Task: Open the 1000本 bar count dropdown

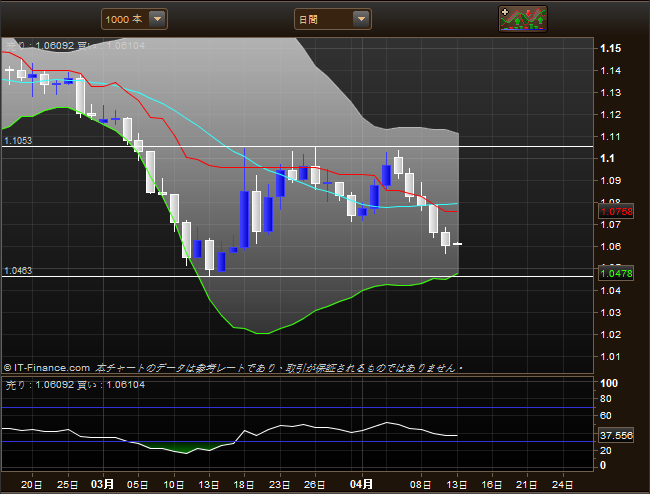Action: (x=134, y=19)
